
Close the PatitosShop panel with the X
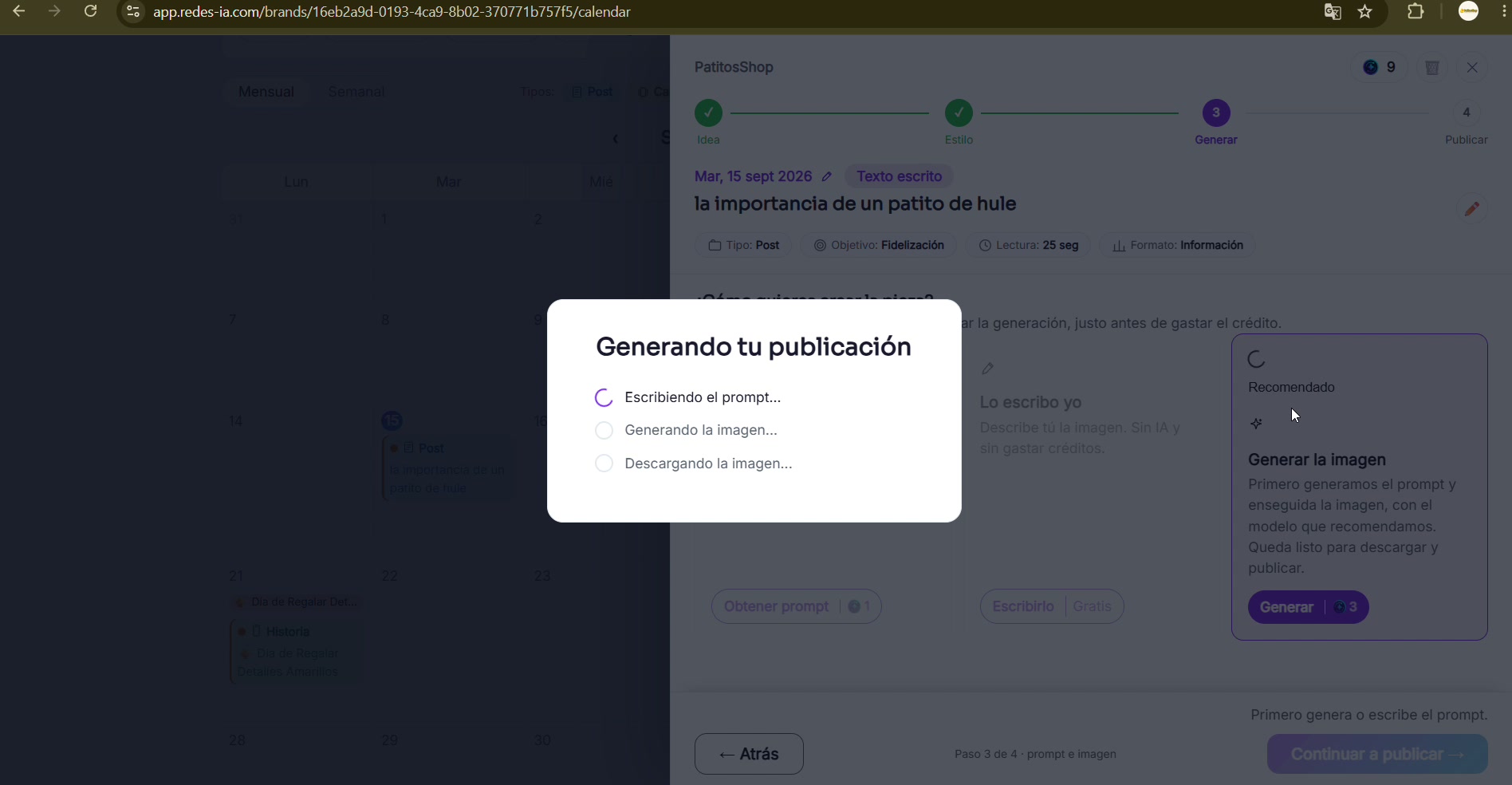[x=1472, y=68]
